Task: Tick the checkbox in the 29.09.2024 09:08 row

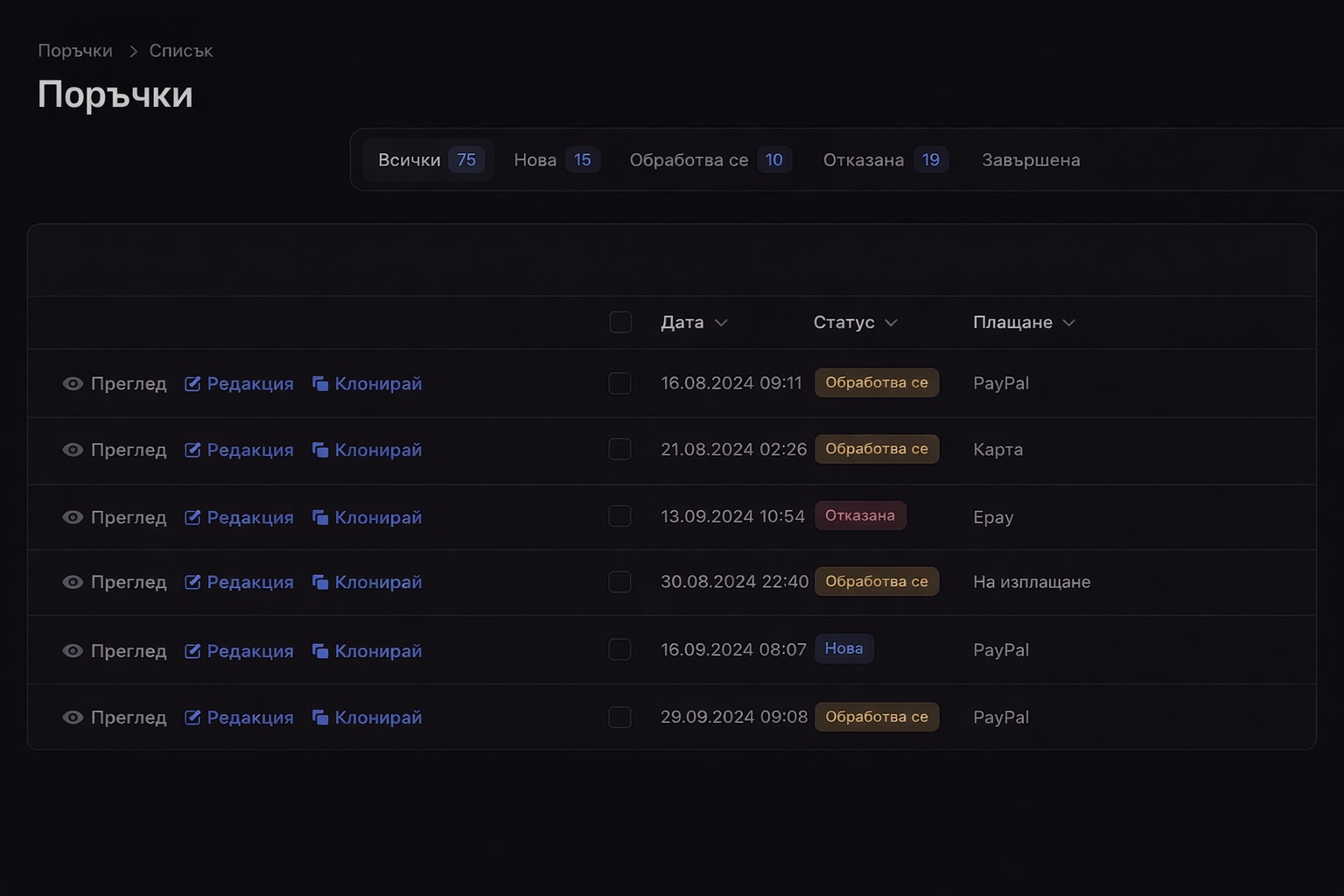Action: coord(619,717)
